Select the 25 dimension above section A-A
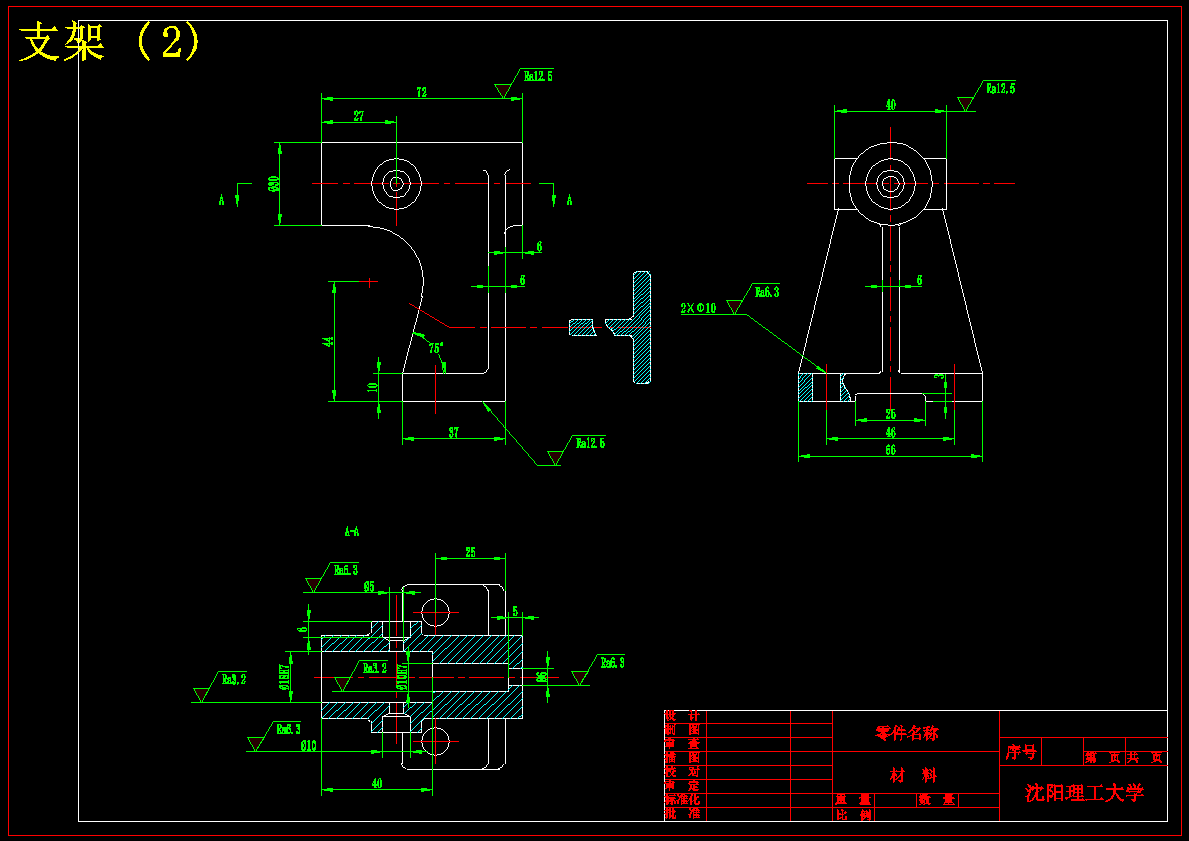 (x=471, y=553)
